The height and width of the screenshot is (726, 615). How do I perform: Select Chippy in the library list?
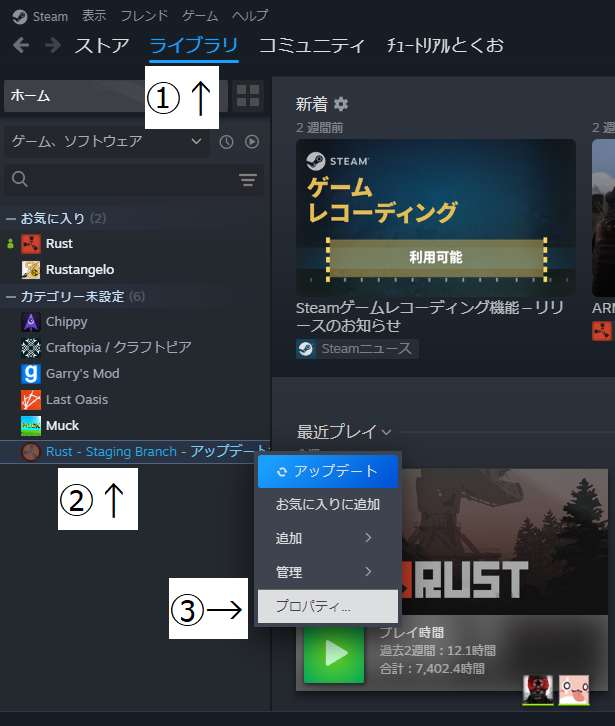click(67, 322)
